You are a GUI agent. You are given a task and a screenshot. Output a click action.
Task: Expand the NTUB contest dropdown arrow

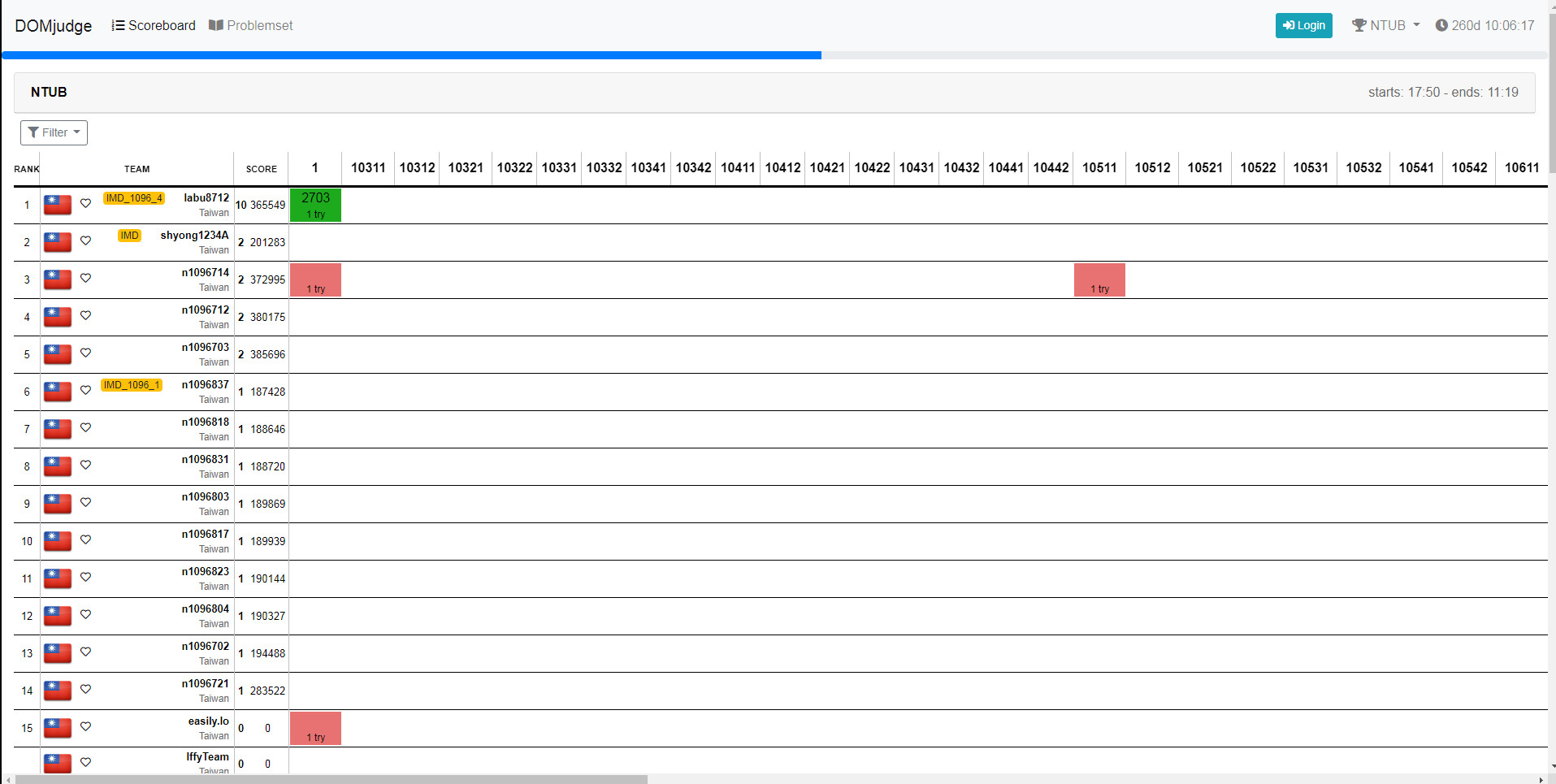[x=1416, y=25]
